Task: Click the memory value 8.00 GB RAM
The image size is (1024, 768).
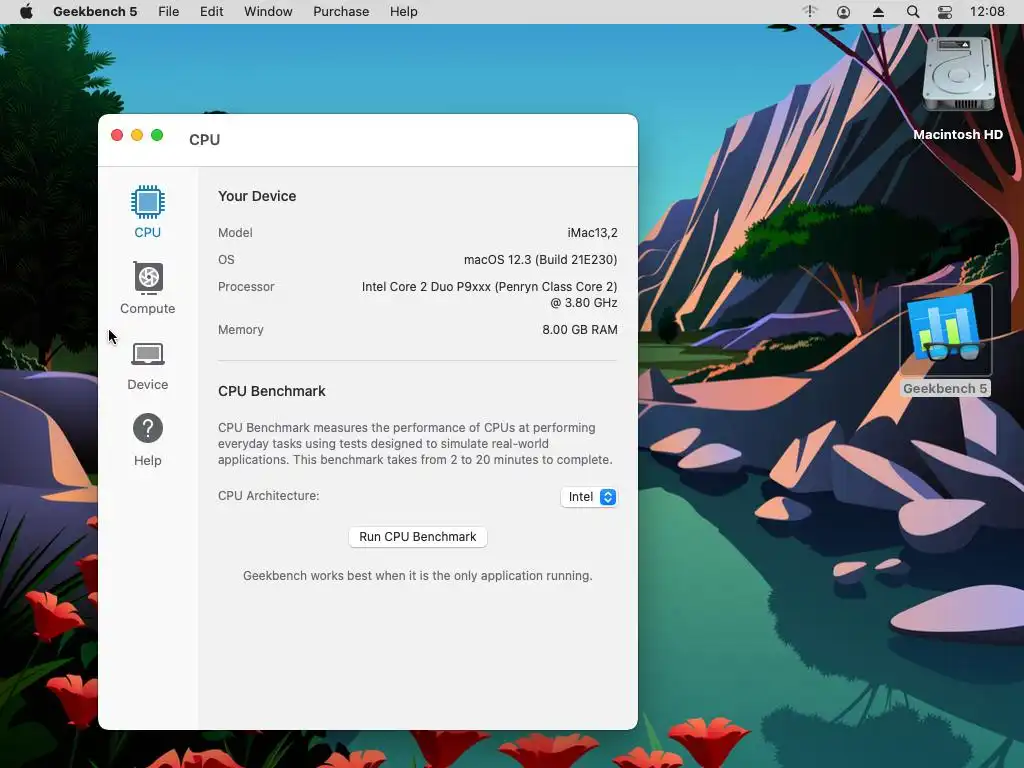Action: 580,330
